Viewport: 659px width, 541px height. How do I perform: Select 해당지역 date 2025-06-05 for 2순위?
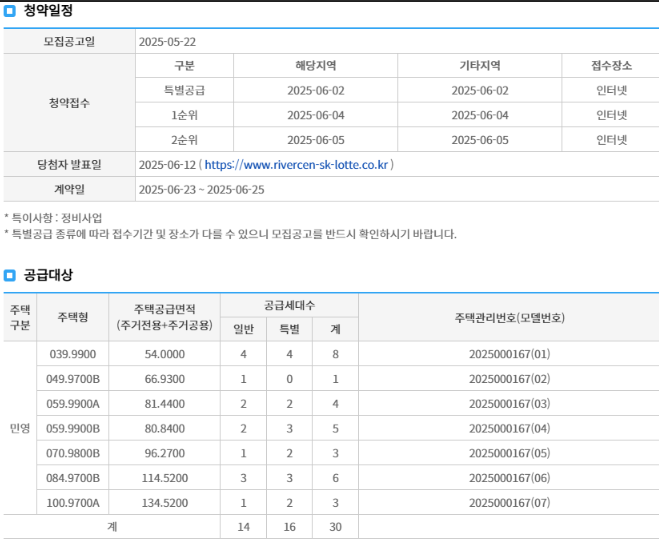coord(316,140)
